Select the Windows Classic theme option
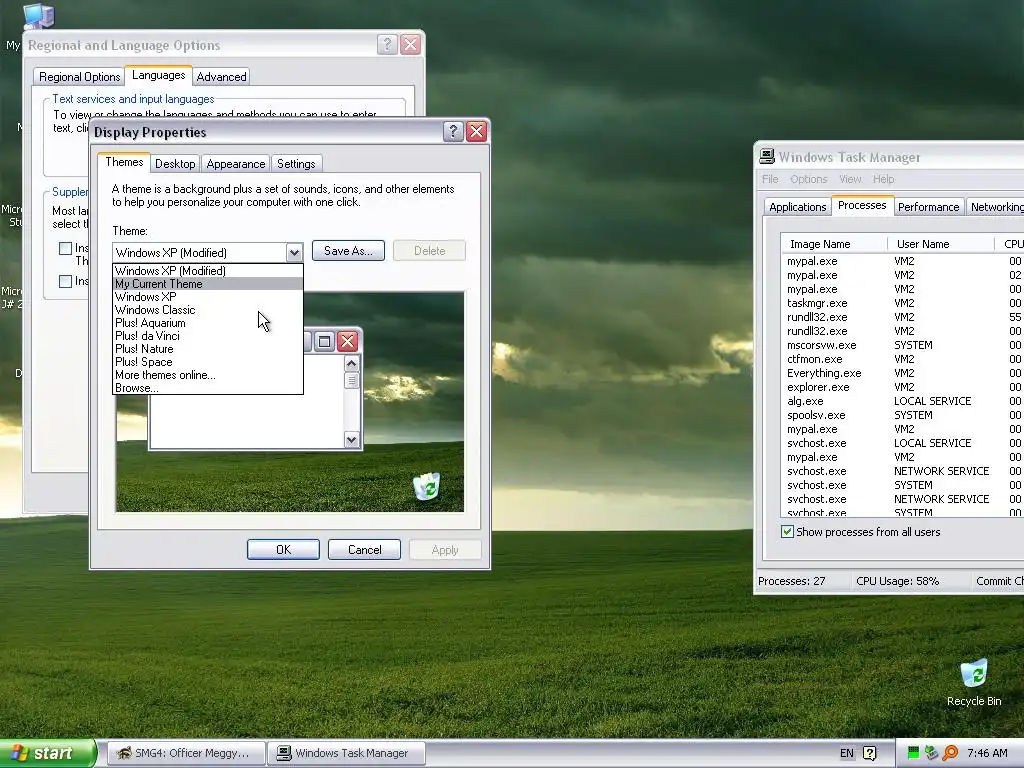The width and height of the screenshot is (1024, 768). 208,310
